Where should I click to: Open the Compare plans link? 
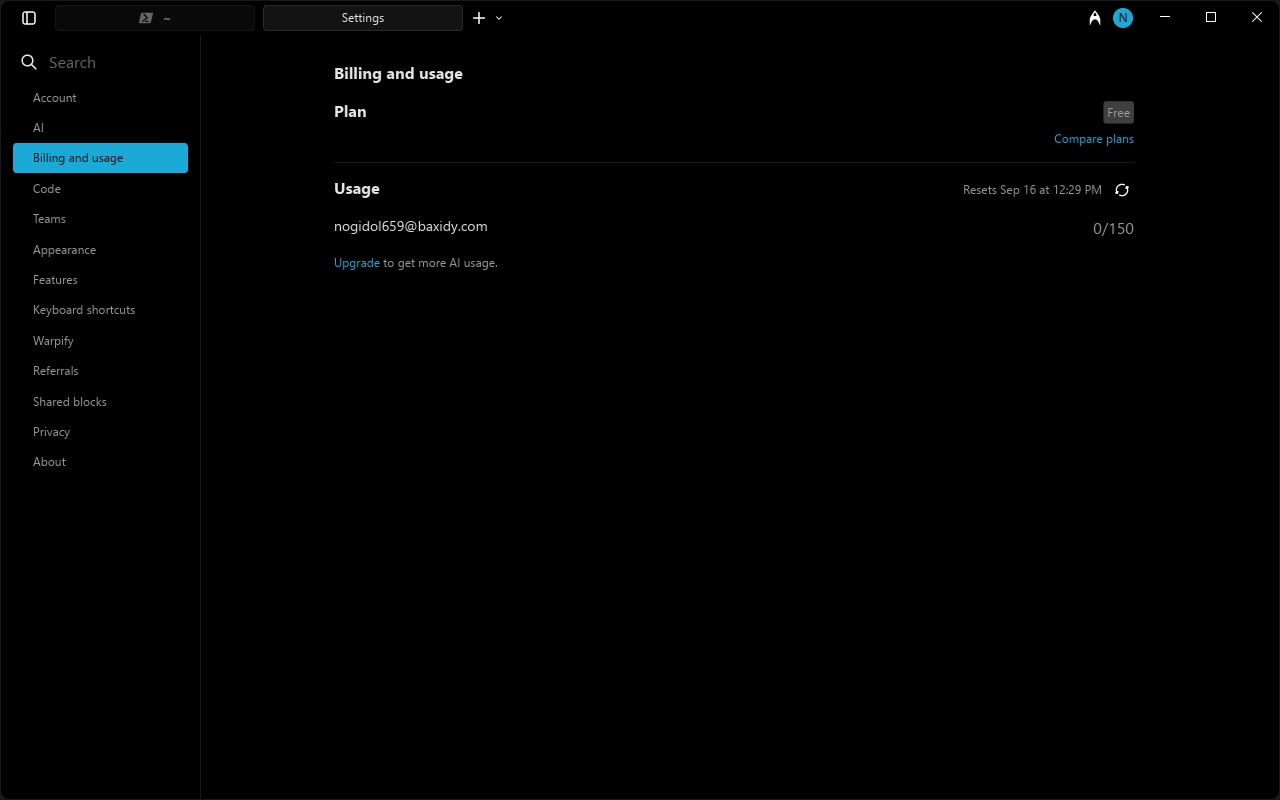pyautogui.click(x=1093, y=139)
